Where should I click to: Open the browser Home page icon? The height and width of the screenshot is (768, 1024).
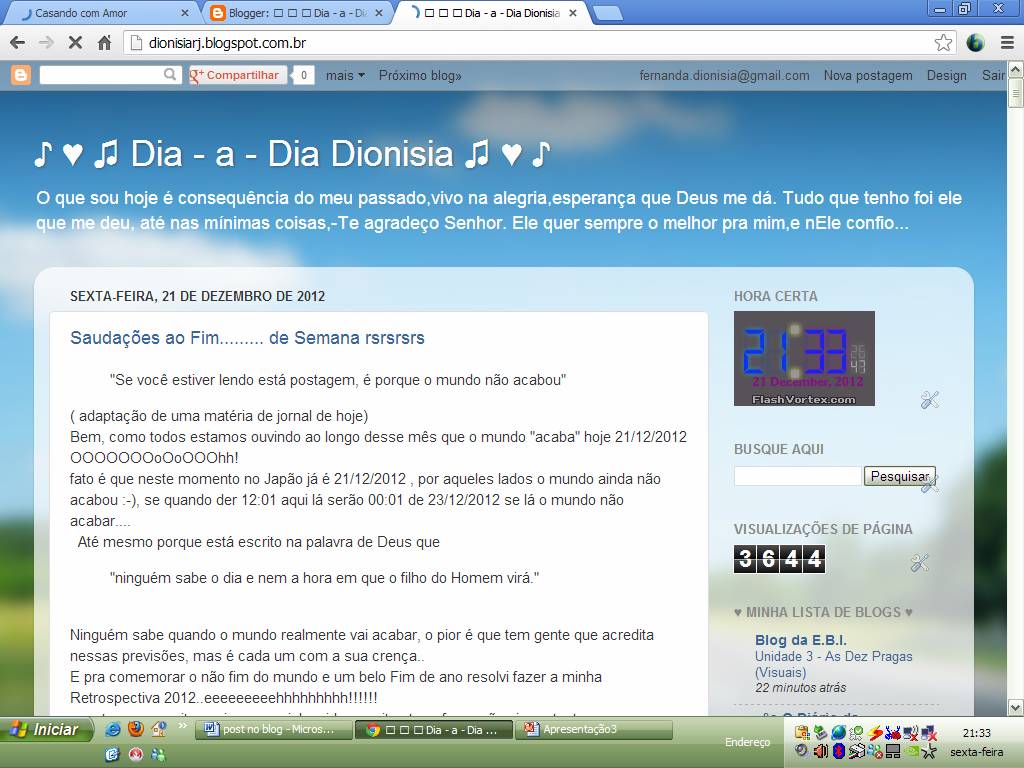[x=104, y=43]
